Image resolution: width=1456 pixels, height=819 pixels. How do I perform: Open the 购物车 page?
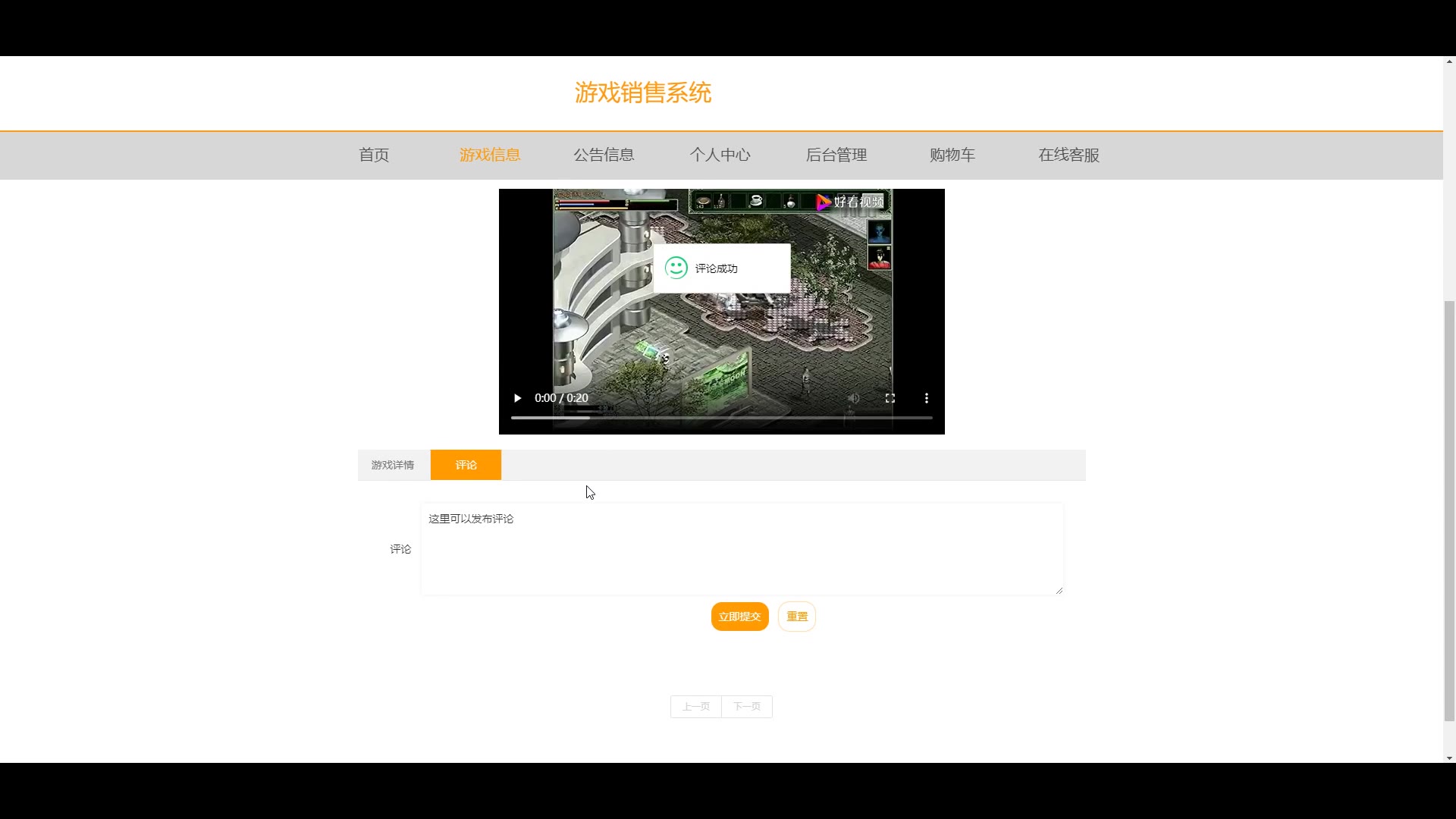click(952, 155)
